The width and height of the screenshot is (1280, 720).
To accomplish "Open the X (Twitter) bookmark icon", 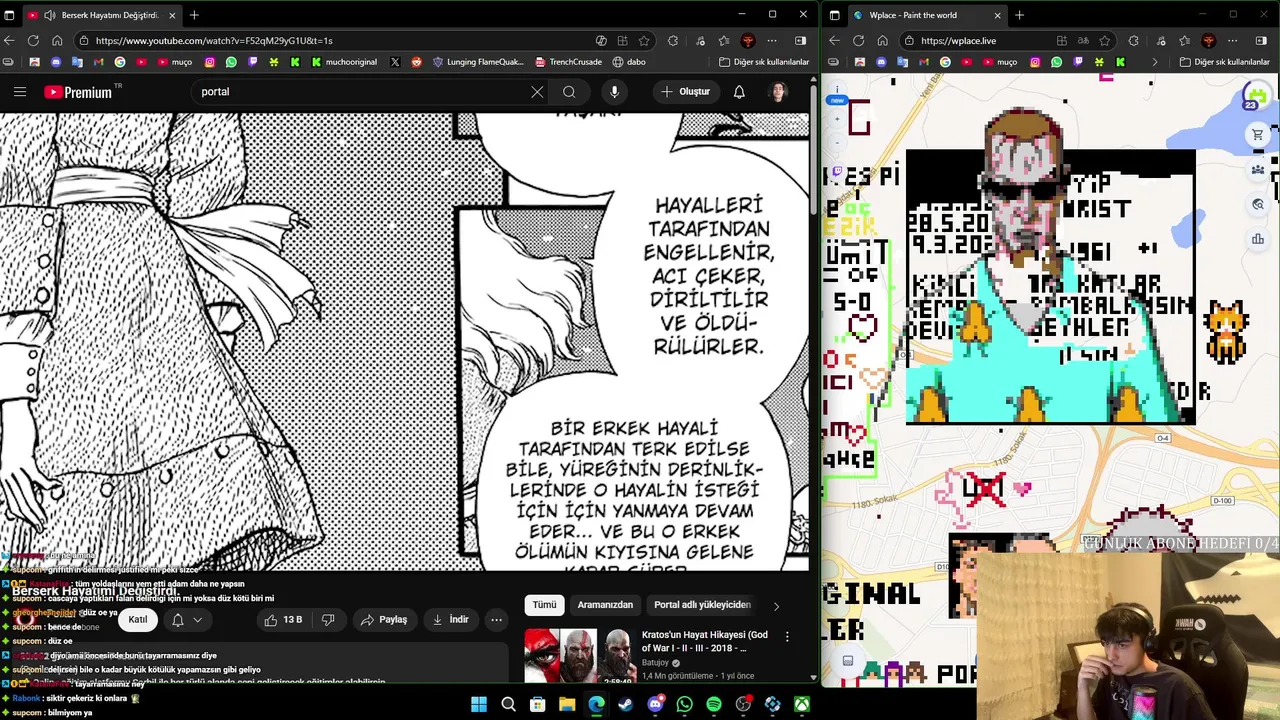I will point(394,62).
